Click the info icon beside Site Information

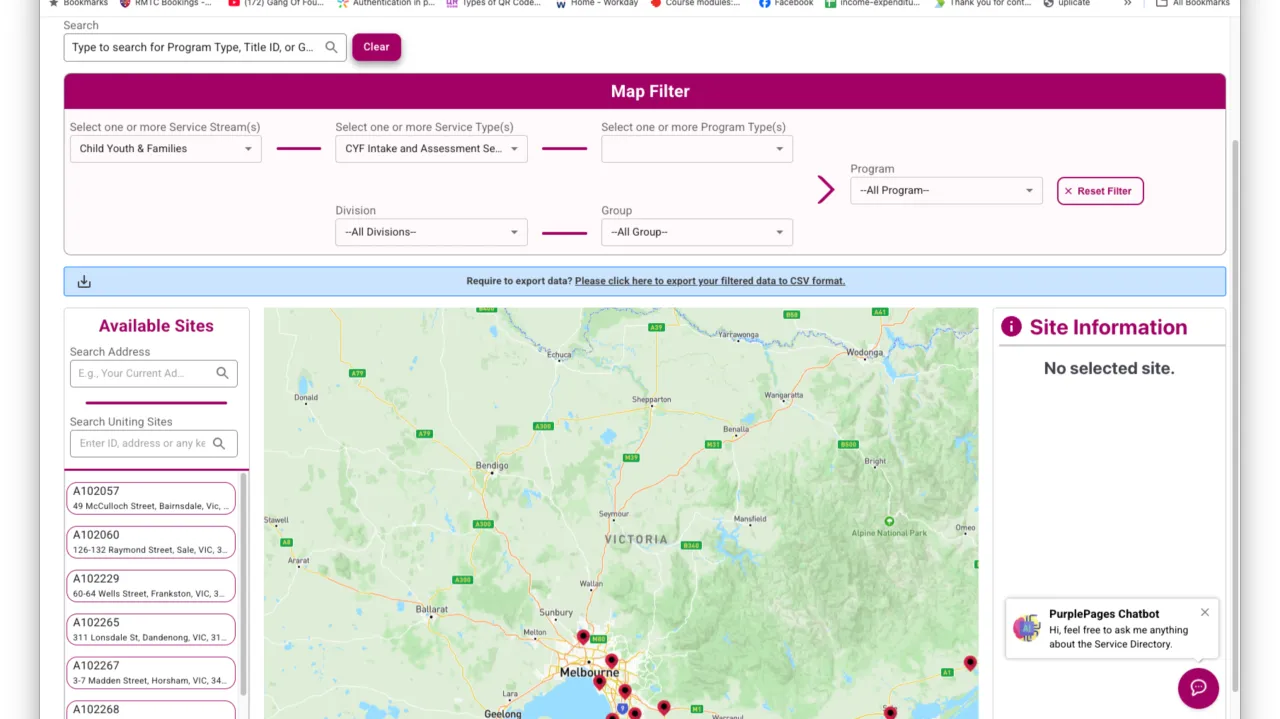point(1011,327)
